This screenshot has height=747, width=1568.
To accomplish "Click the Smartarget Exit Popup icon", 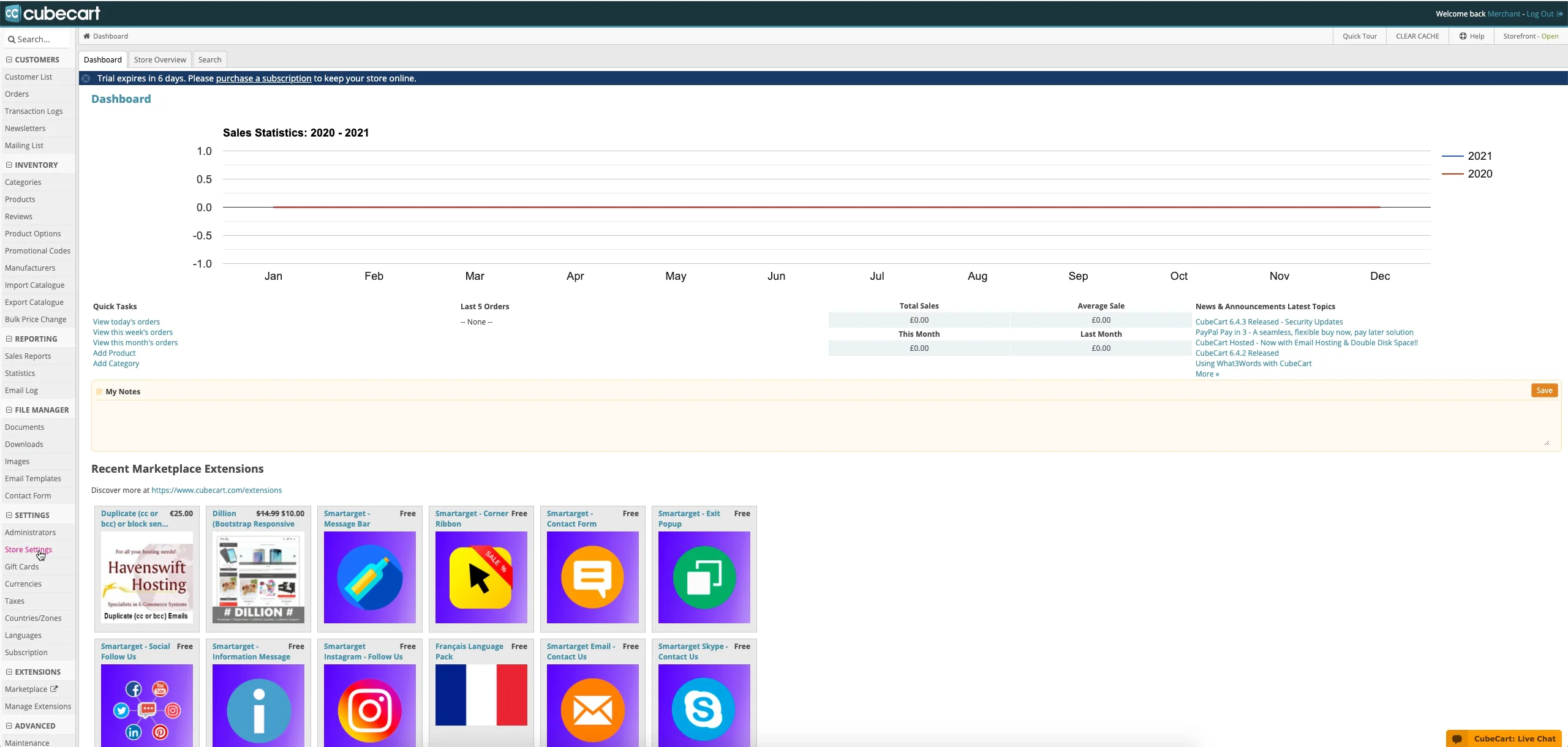I will pyautogui.click(x=704, y=577).
